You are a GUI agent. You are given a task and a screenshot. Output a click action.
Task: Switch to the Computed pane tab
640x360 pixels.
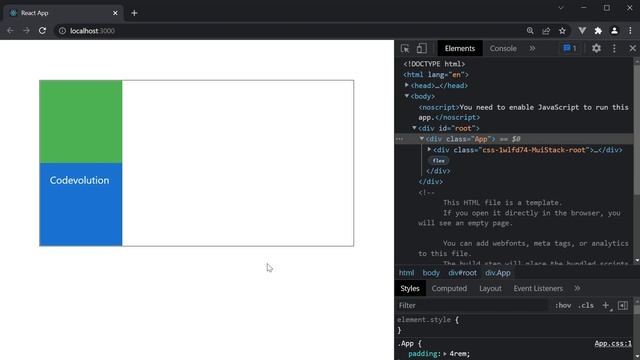(449, 289)
